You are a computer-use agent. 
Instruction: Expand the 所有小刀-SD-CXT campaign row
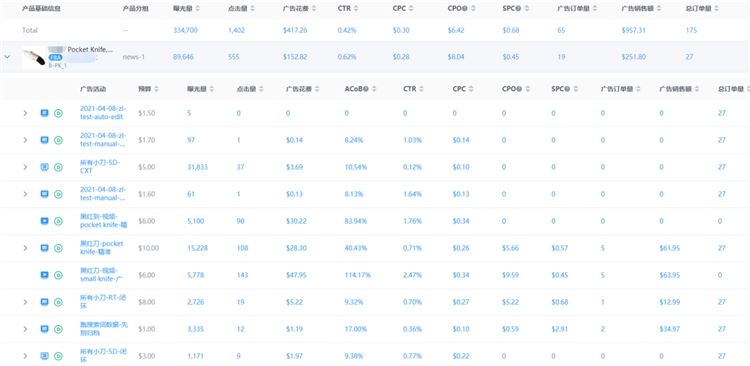pyautogui.click(x=25, y=167)
